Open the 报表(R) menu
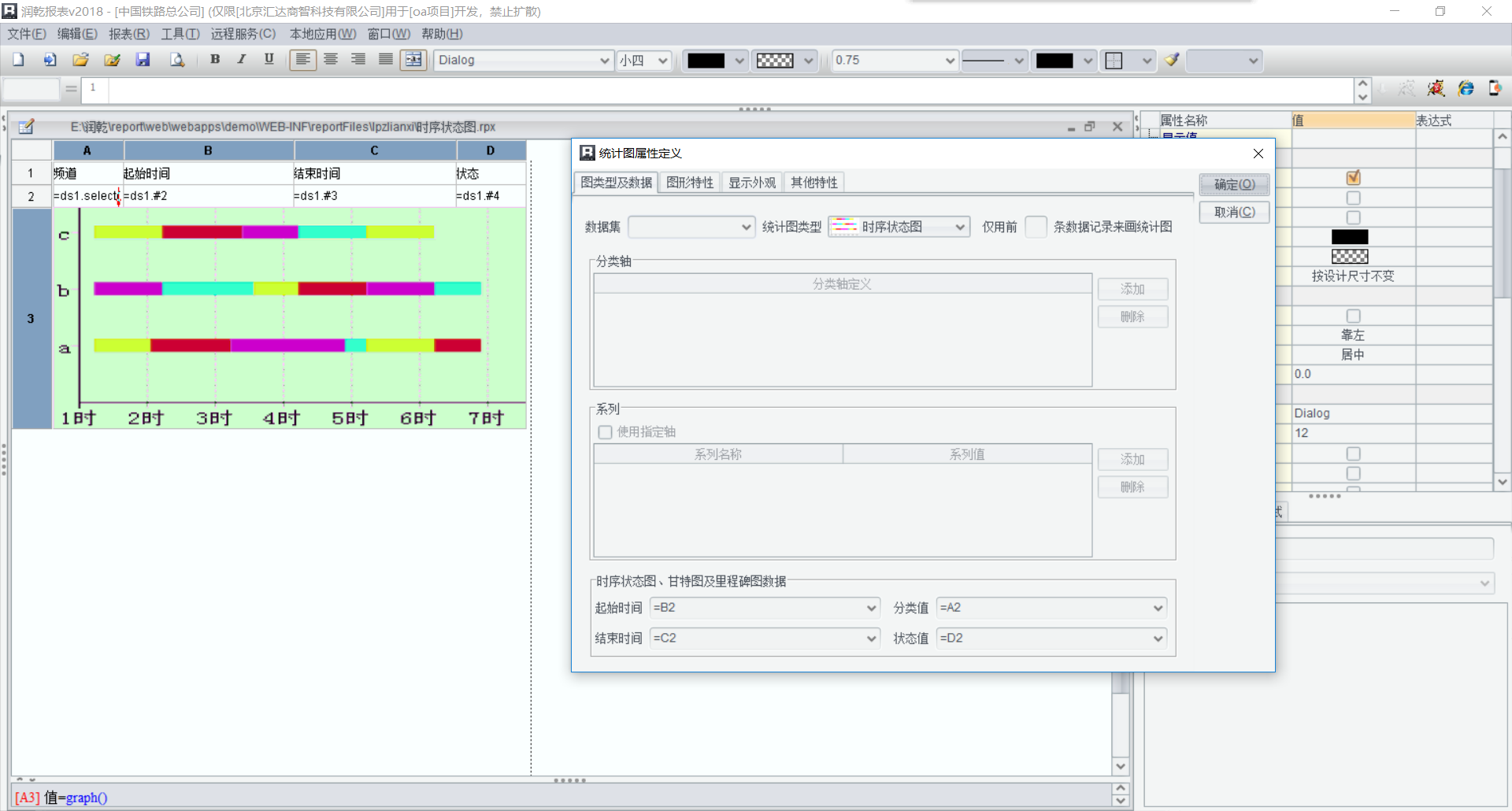Image resolution: width=1512 pixels, height=811 pixels. pos(128,34)
